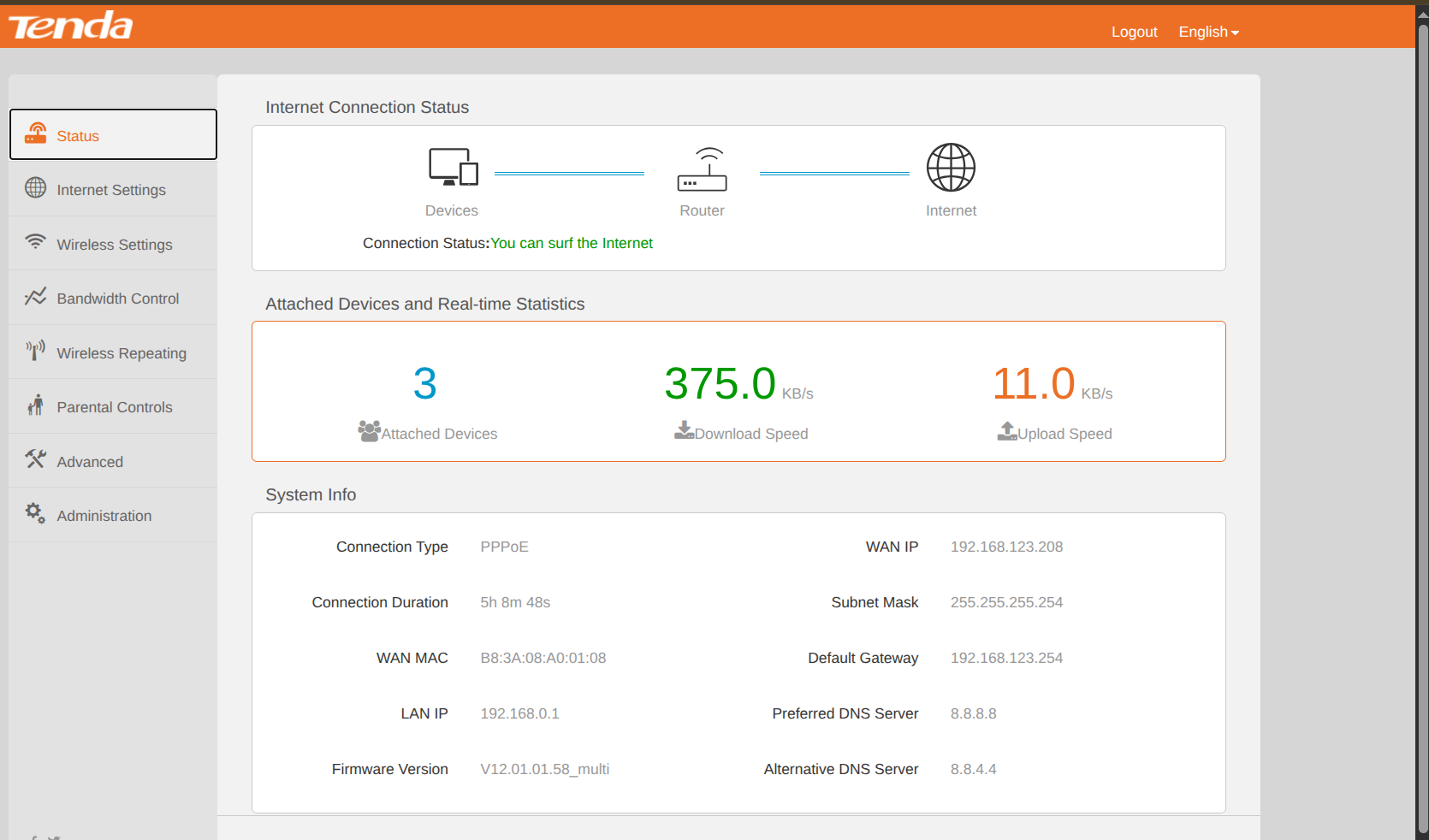
Task: Click the Bandwidth Control chart icon
Action: click(x=36, y=296)
